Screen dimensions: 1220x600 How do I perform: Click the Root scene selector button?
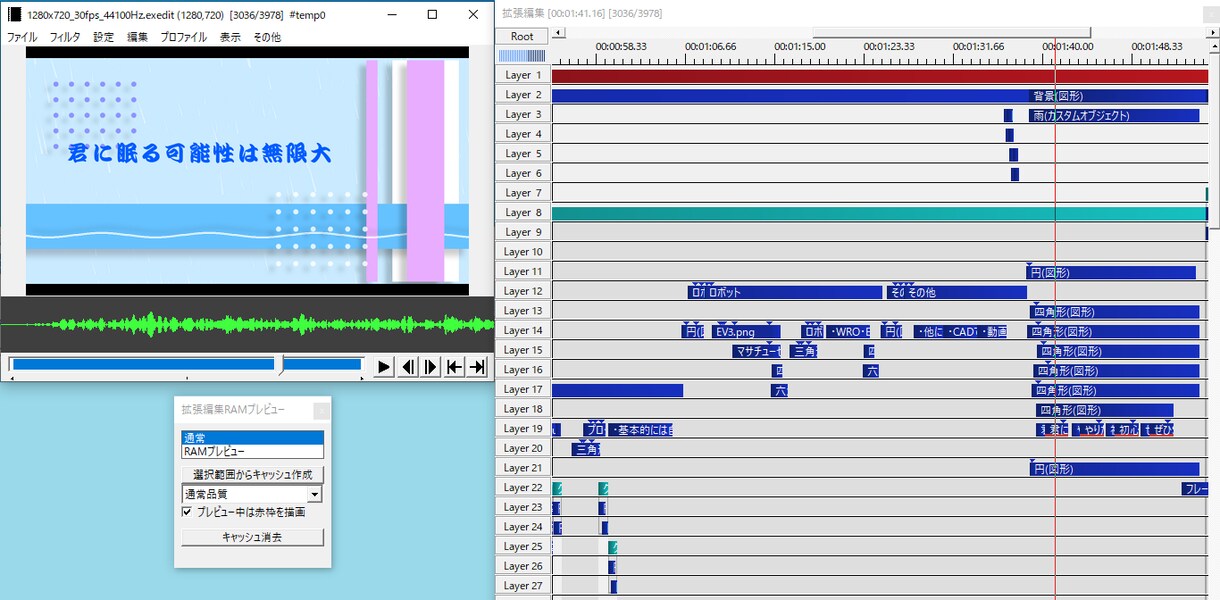pyautogui.click(x=522, y=36)
